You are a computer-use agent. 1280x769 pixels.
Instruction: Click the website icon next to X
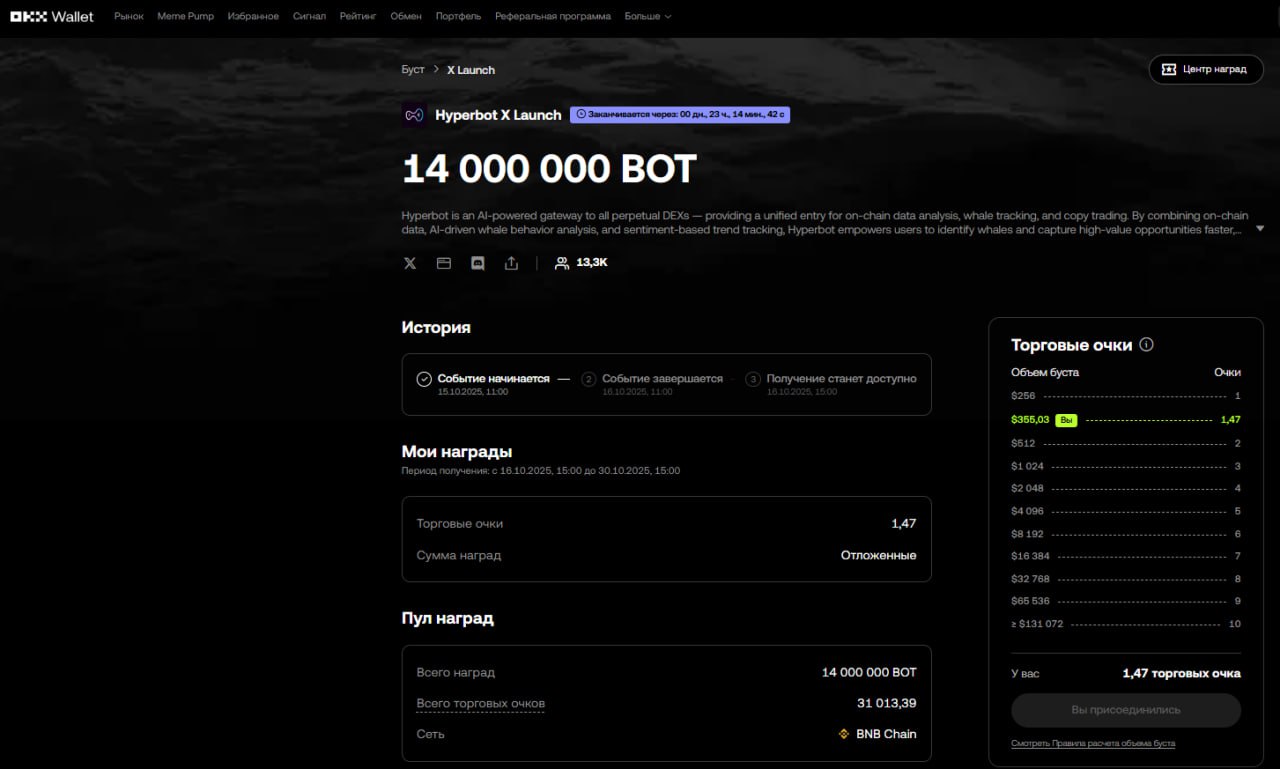tap(444, 263)
